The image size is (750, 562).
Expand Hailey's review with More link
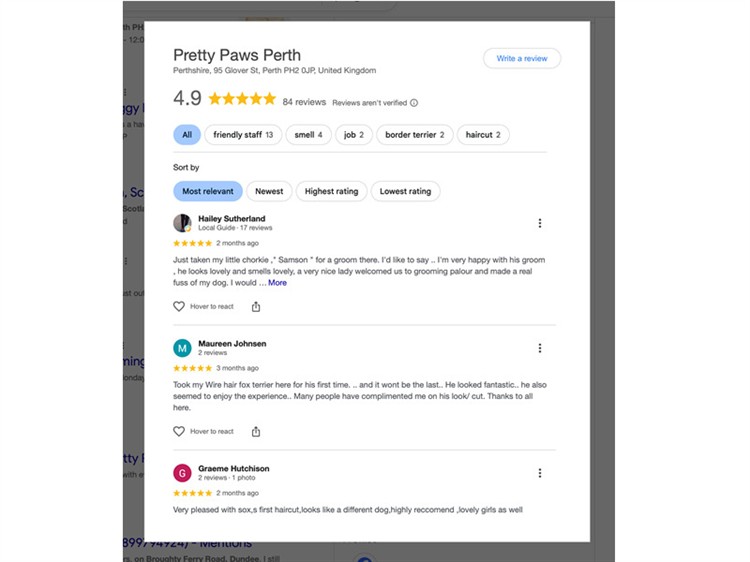[x=277, y=283]
